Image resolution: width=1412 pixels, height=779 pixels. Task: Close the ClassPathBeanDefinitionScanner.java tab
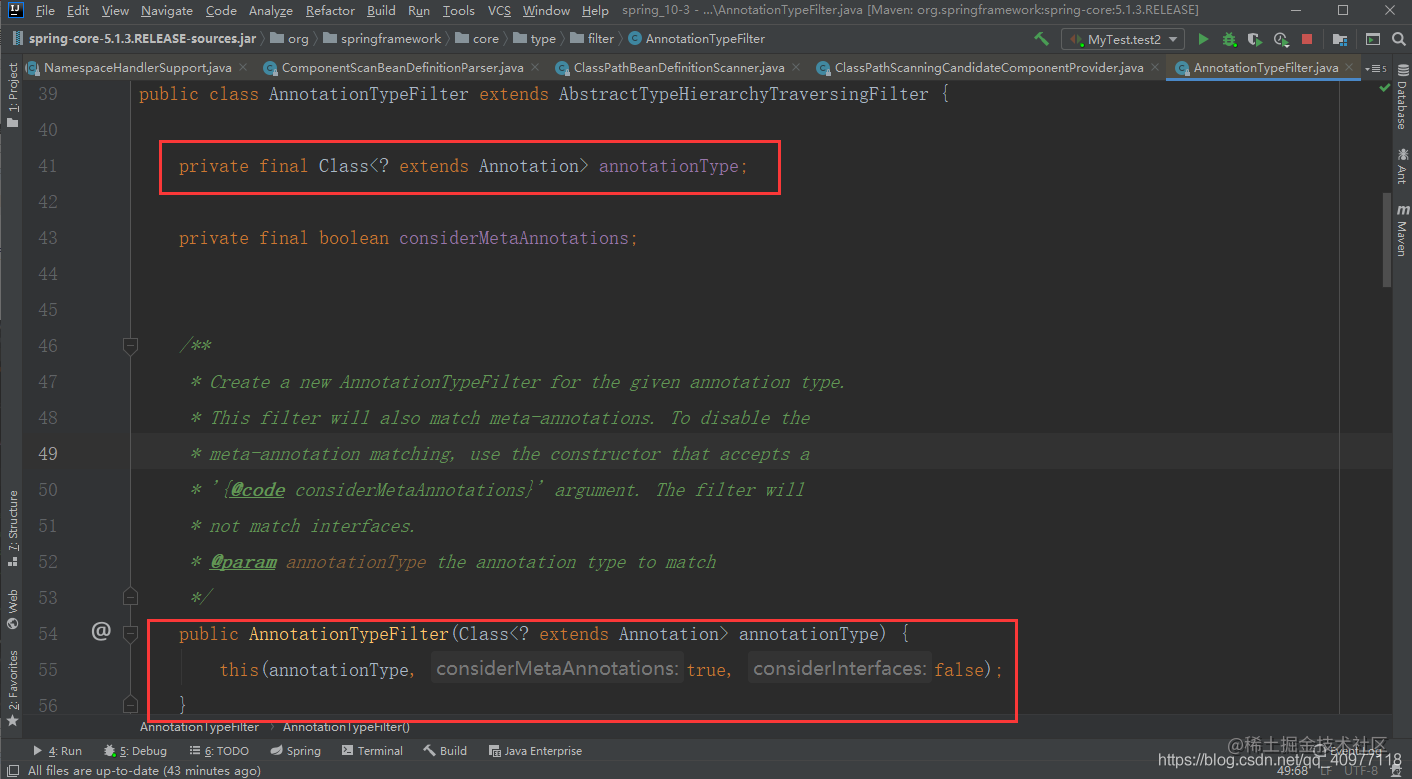(x=795, y=68)
